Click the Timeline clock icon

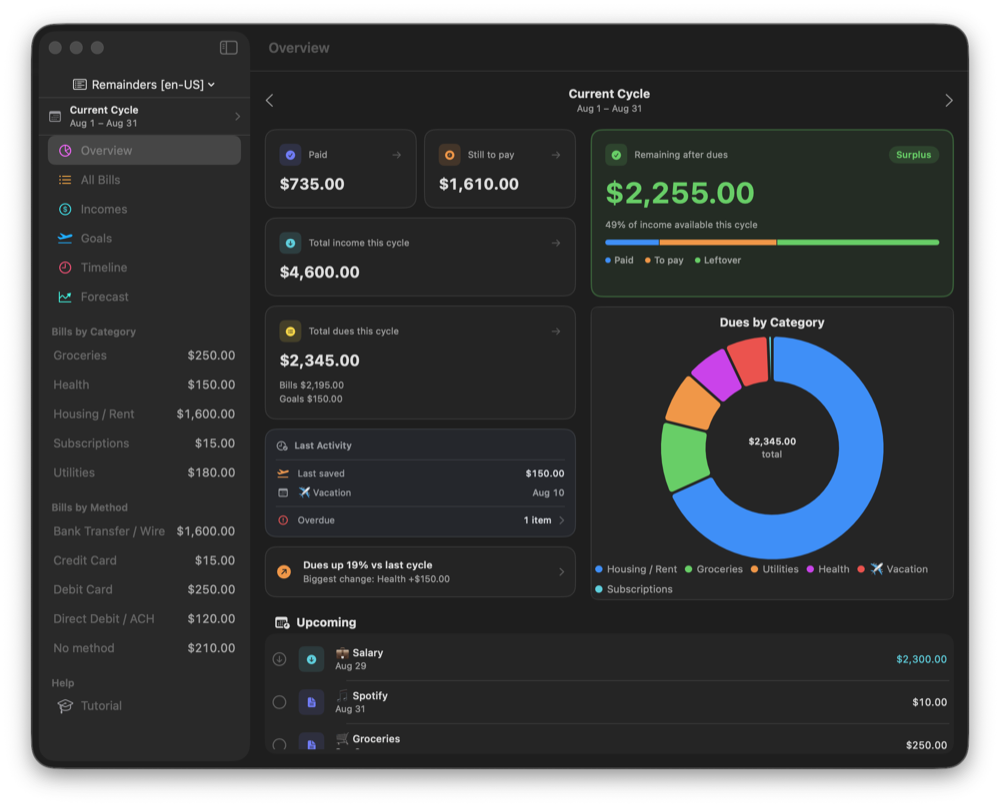tap(65, 268)
